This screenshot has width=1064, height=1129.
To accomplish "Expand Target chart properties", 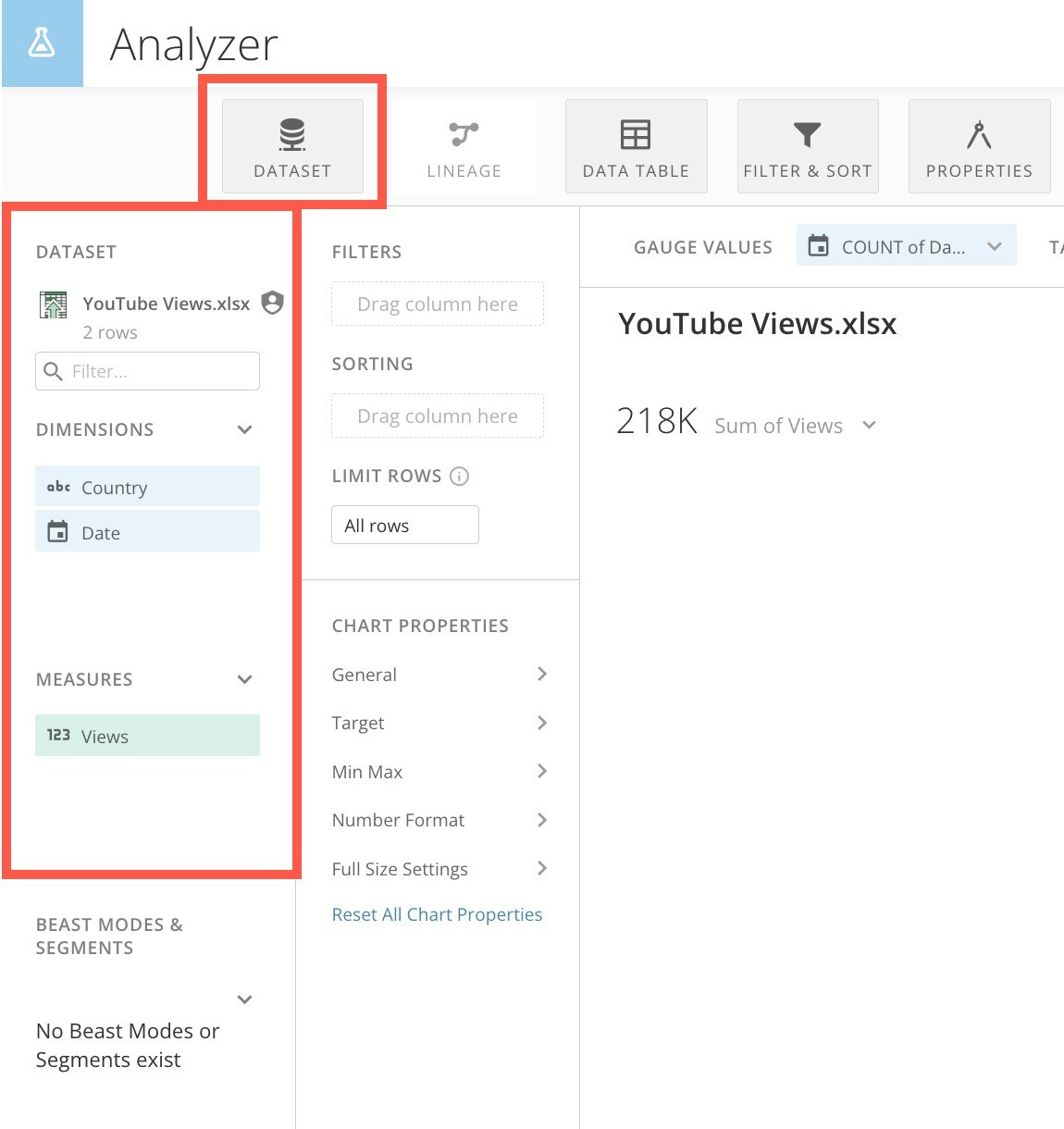I will 439,723.
